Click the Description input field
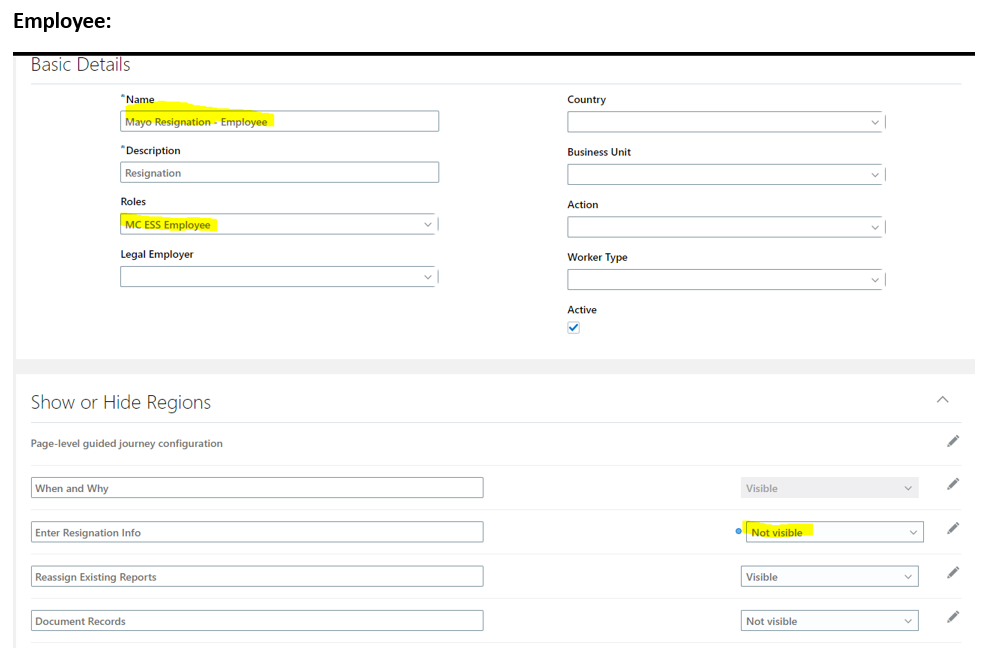 tap(279, 173)
